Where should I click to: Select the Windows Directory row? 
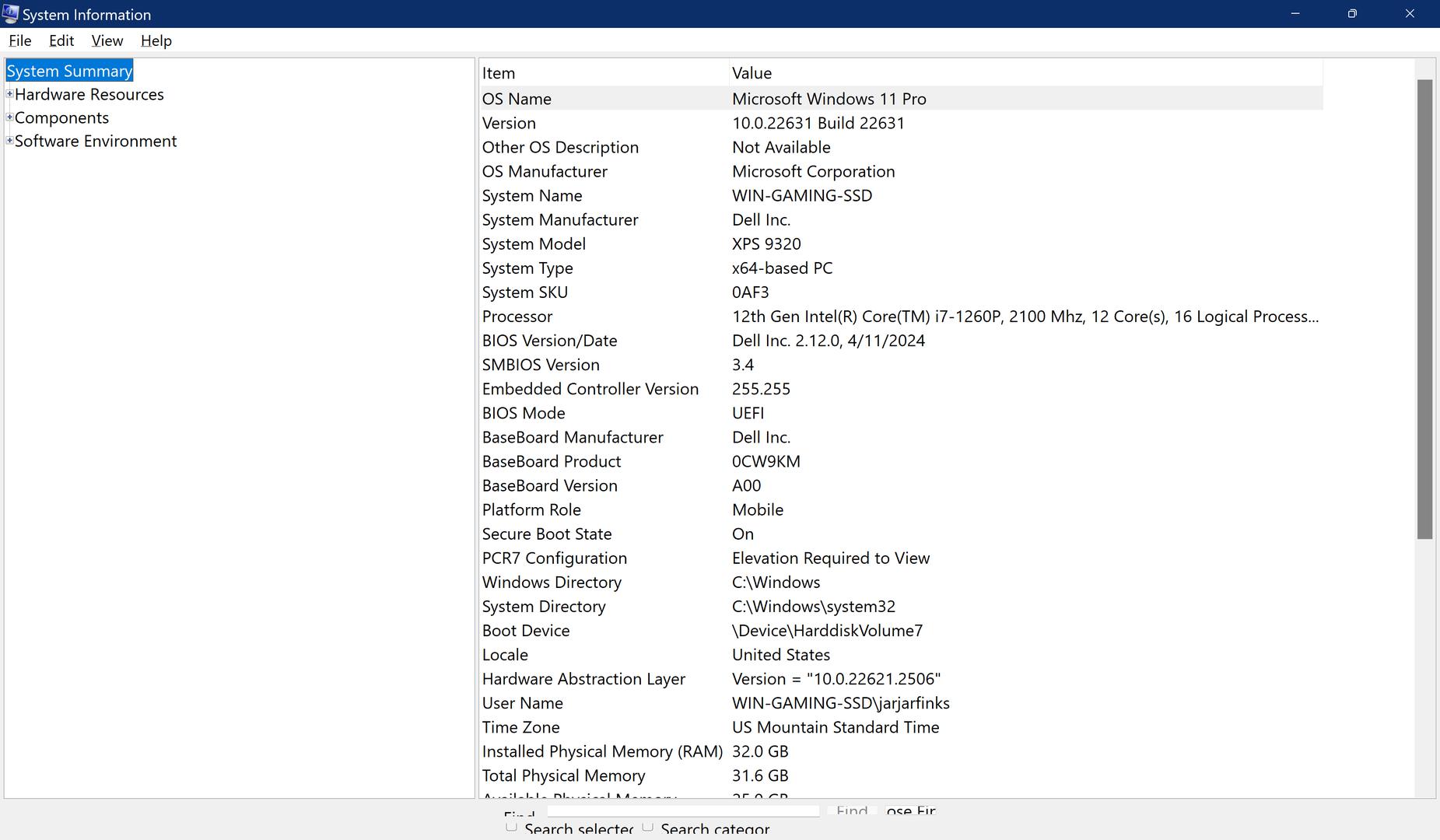[x=901, y=581]
